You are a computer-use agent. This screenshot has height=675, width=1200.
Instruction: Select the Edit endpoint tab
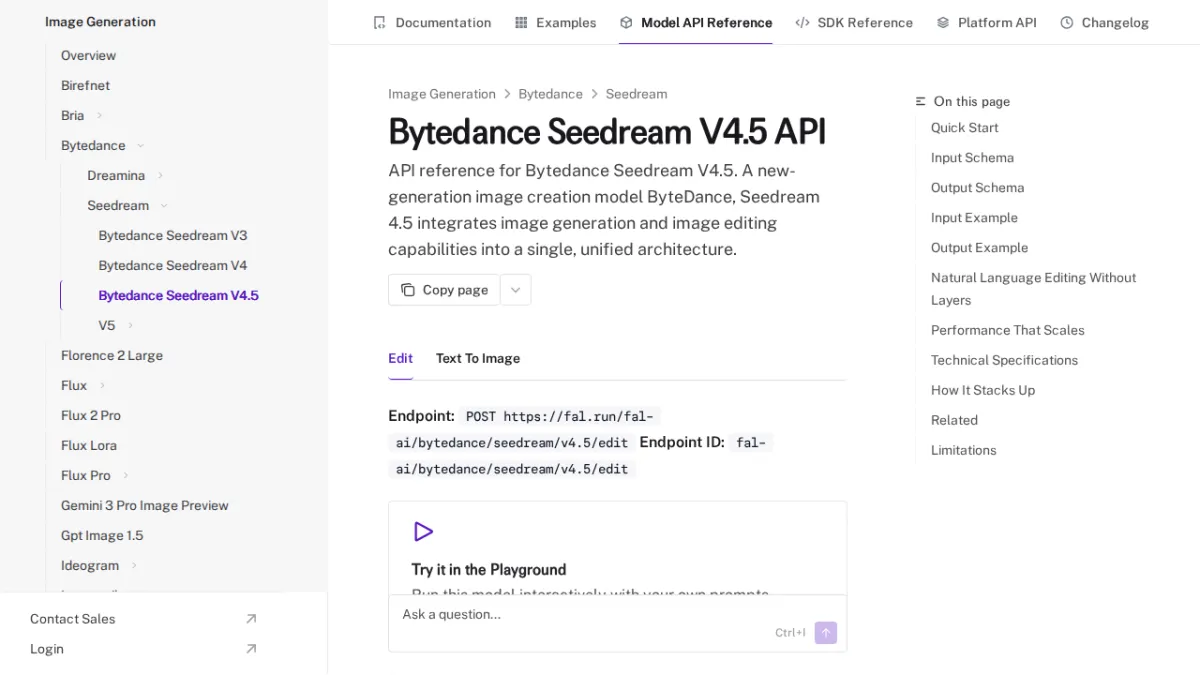pyautogui.click(x=400, y=358)
